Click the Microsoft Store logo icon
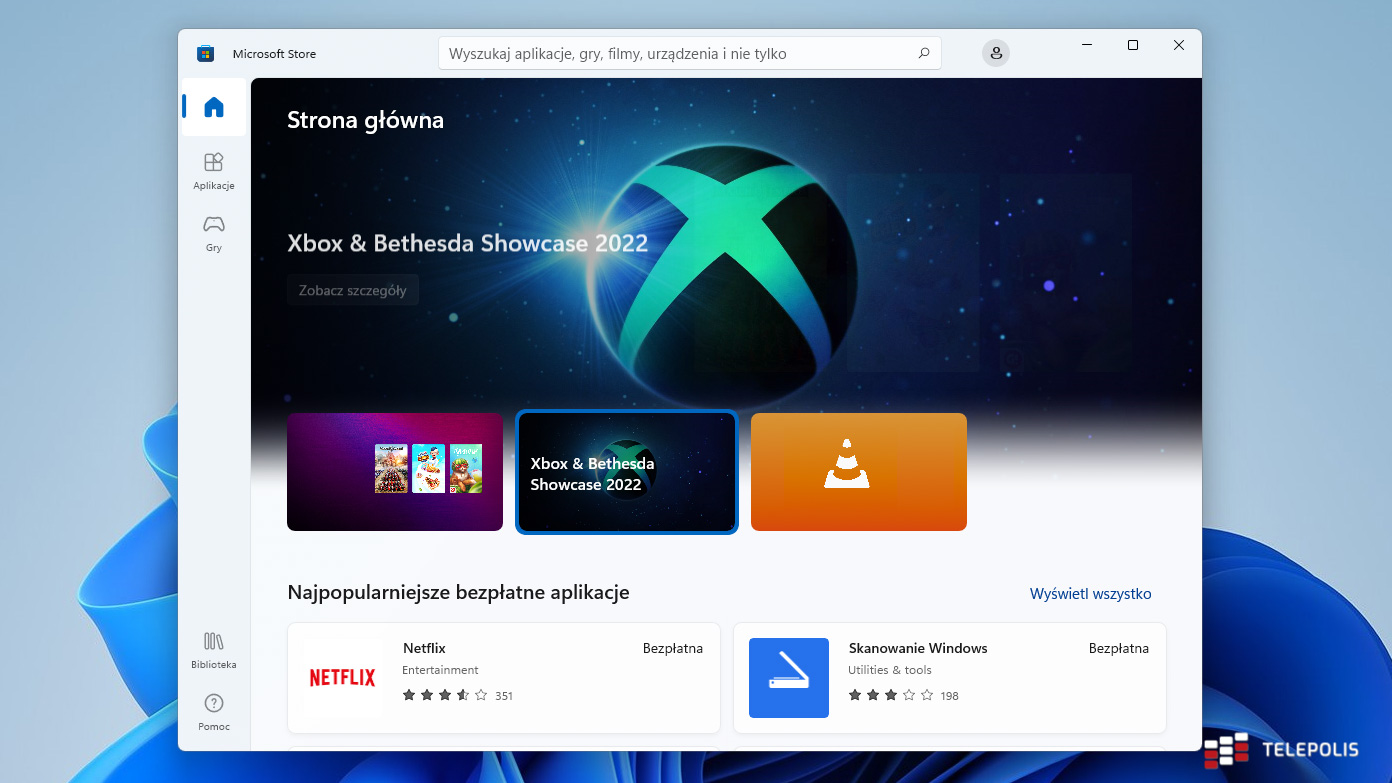 tap(205, 54)
